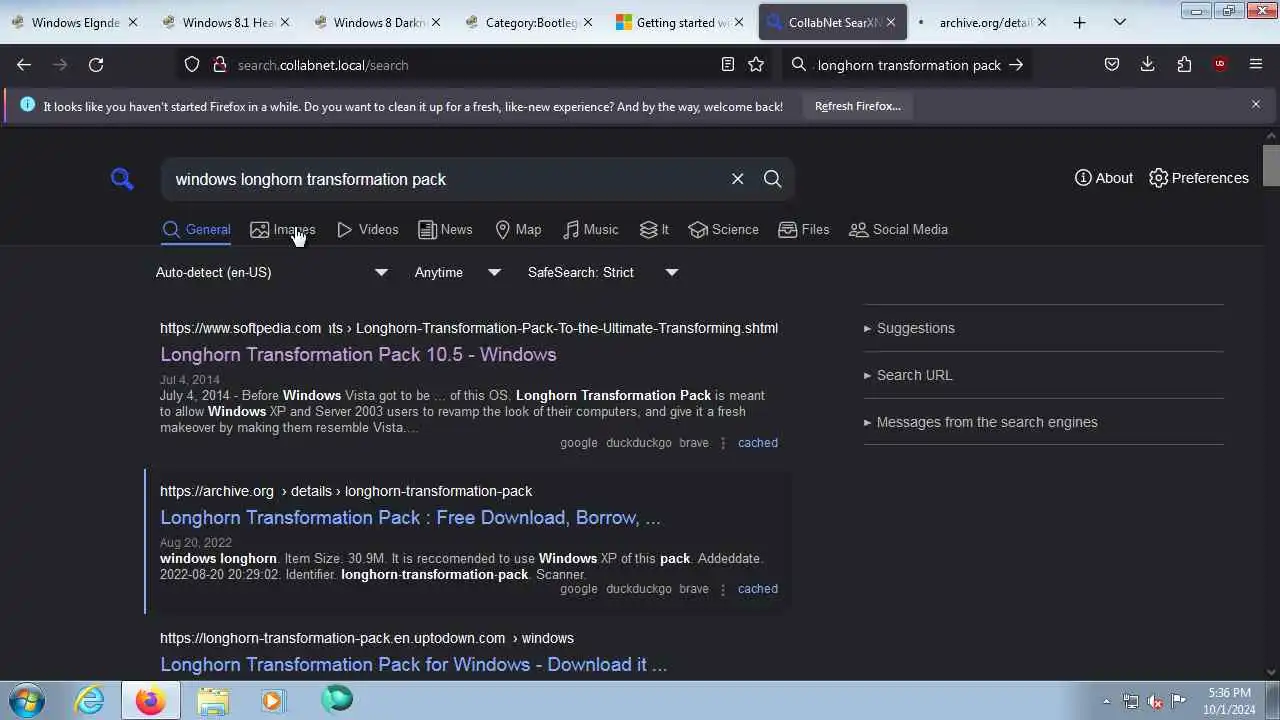Toggle reader view icon in address bar
The image size is (1280, 720).
click(x=728, y=65)
